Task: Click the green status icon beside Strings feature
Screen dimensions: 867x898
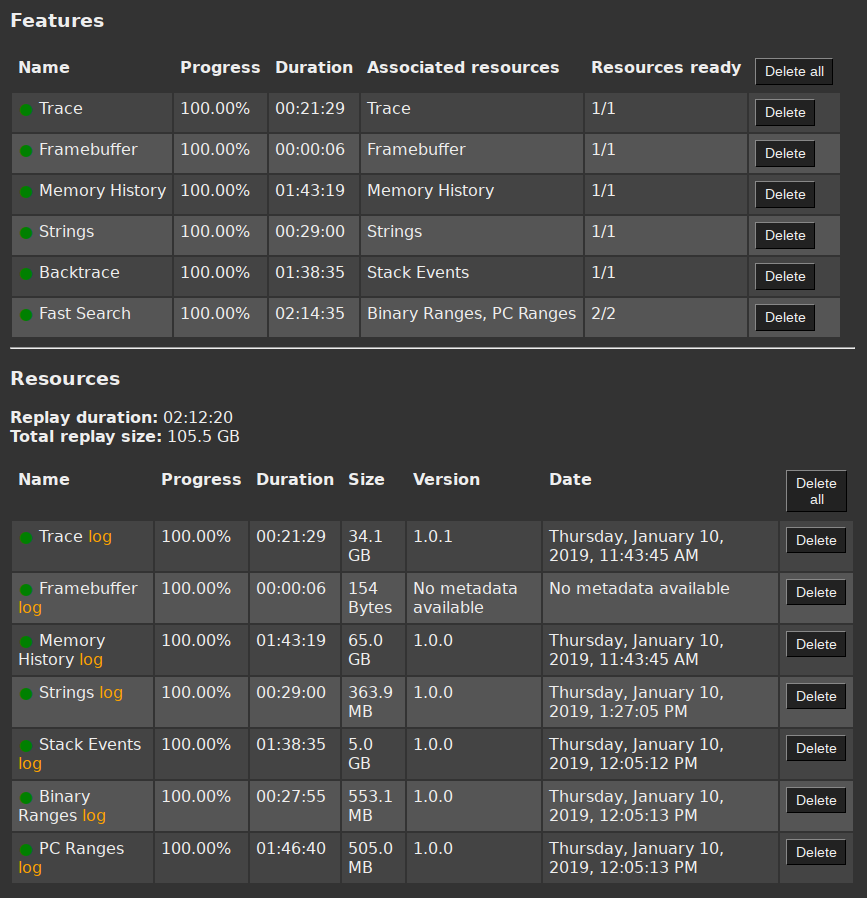Action: 24,231
